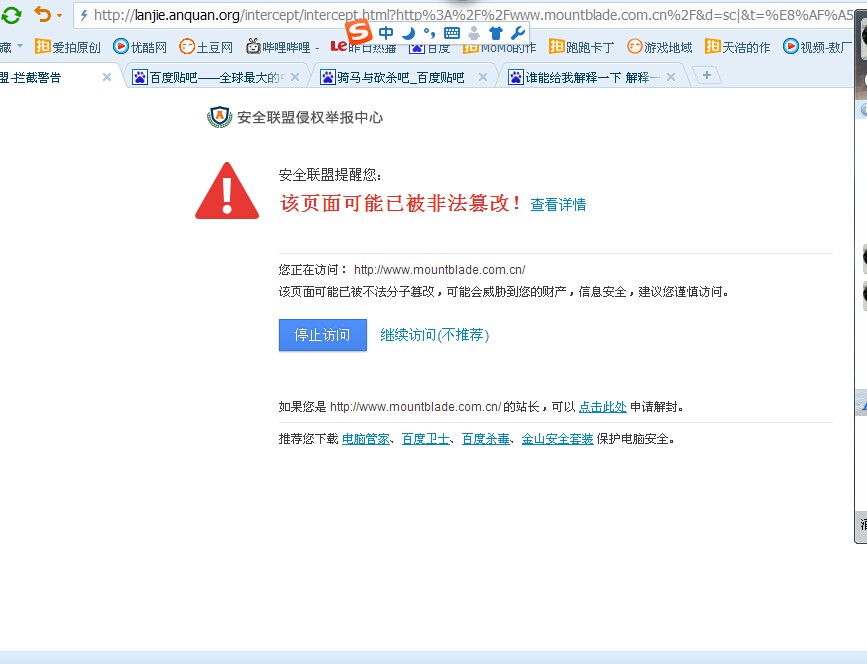Close the 百度贴吧——全球最大的 tab

click(295, 77)
